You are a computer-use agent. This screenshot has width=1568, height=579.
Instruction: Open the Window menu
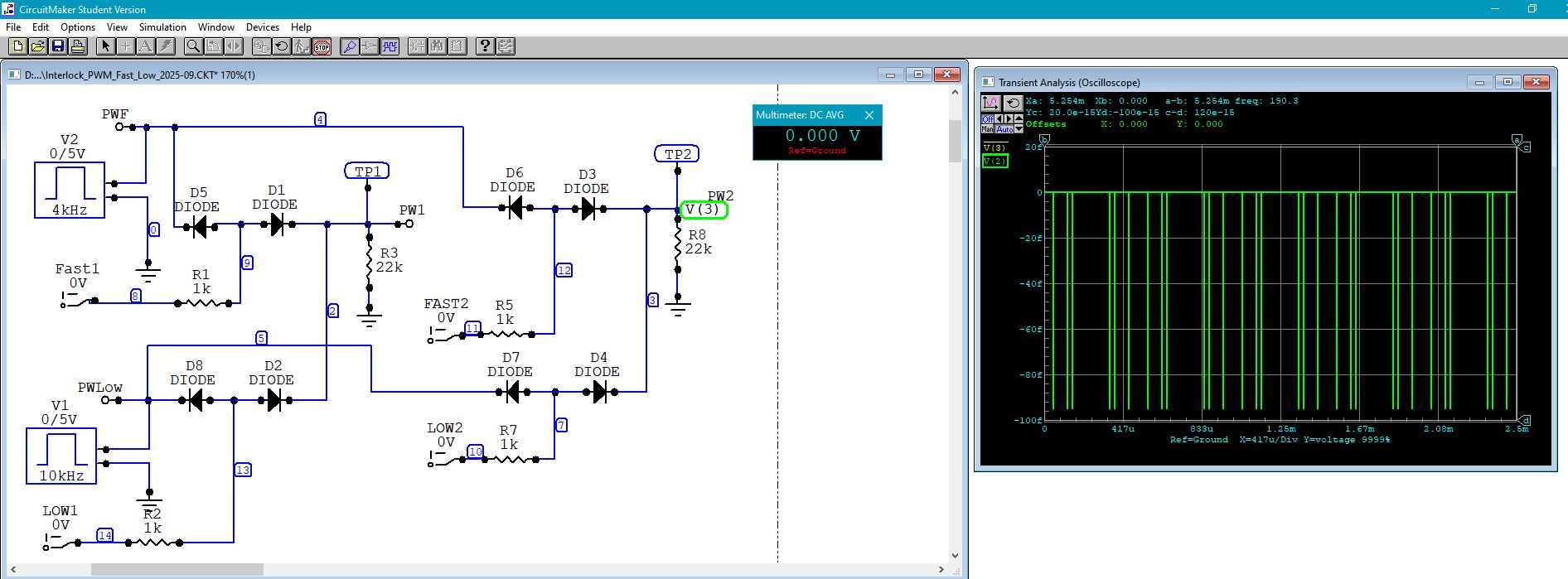(x=216, y=27)
